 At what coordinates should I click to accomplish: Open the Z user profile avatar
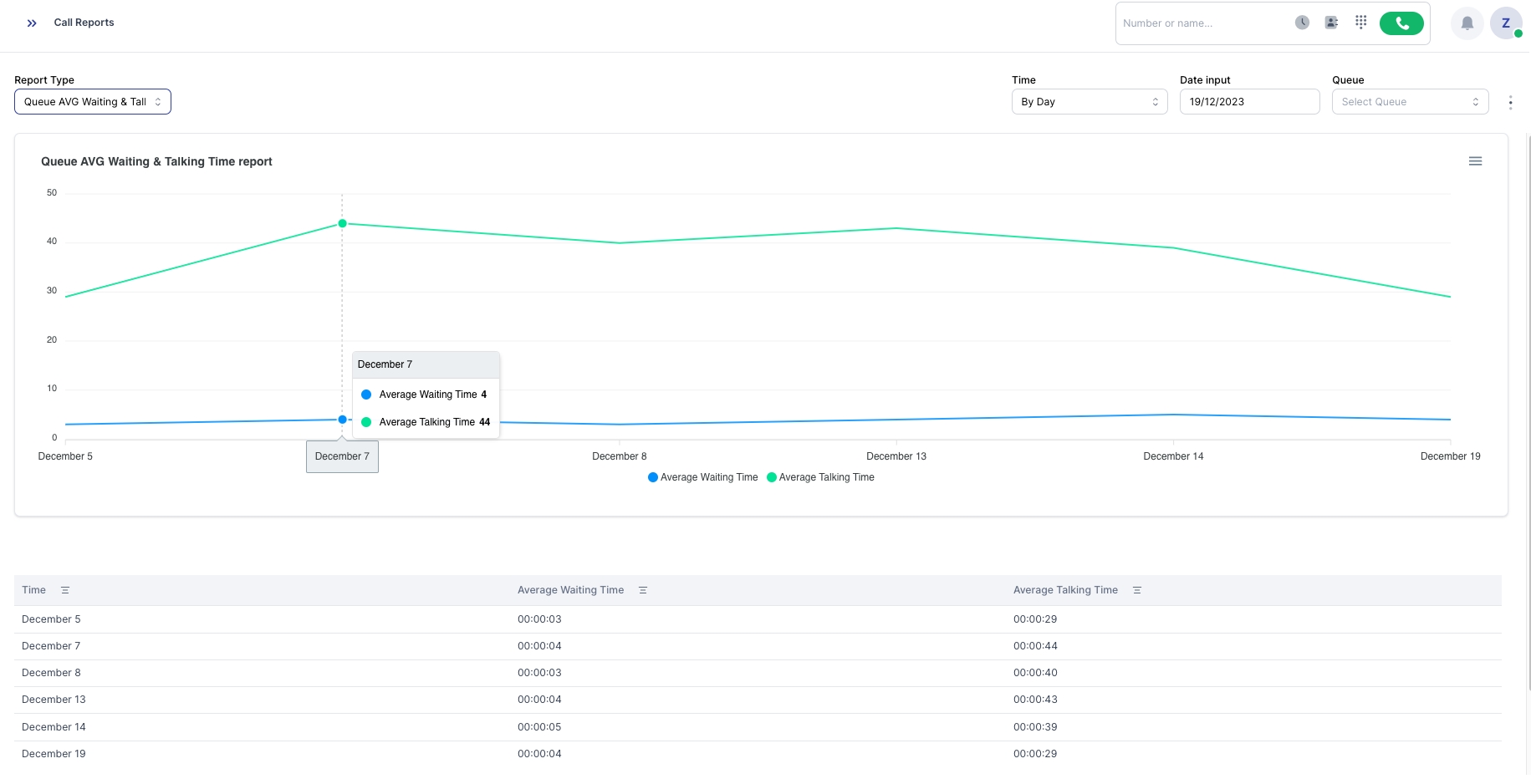(x=1505, y=23)
